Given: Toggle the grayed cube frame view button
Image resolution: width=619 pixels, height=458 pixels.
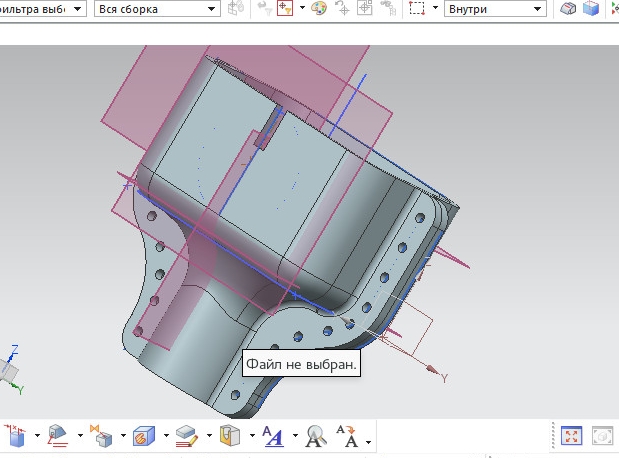Looking at the screenshot, I should tap(601, 435).
